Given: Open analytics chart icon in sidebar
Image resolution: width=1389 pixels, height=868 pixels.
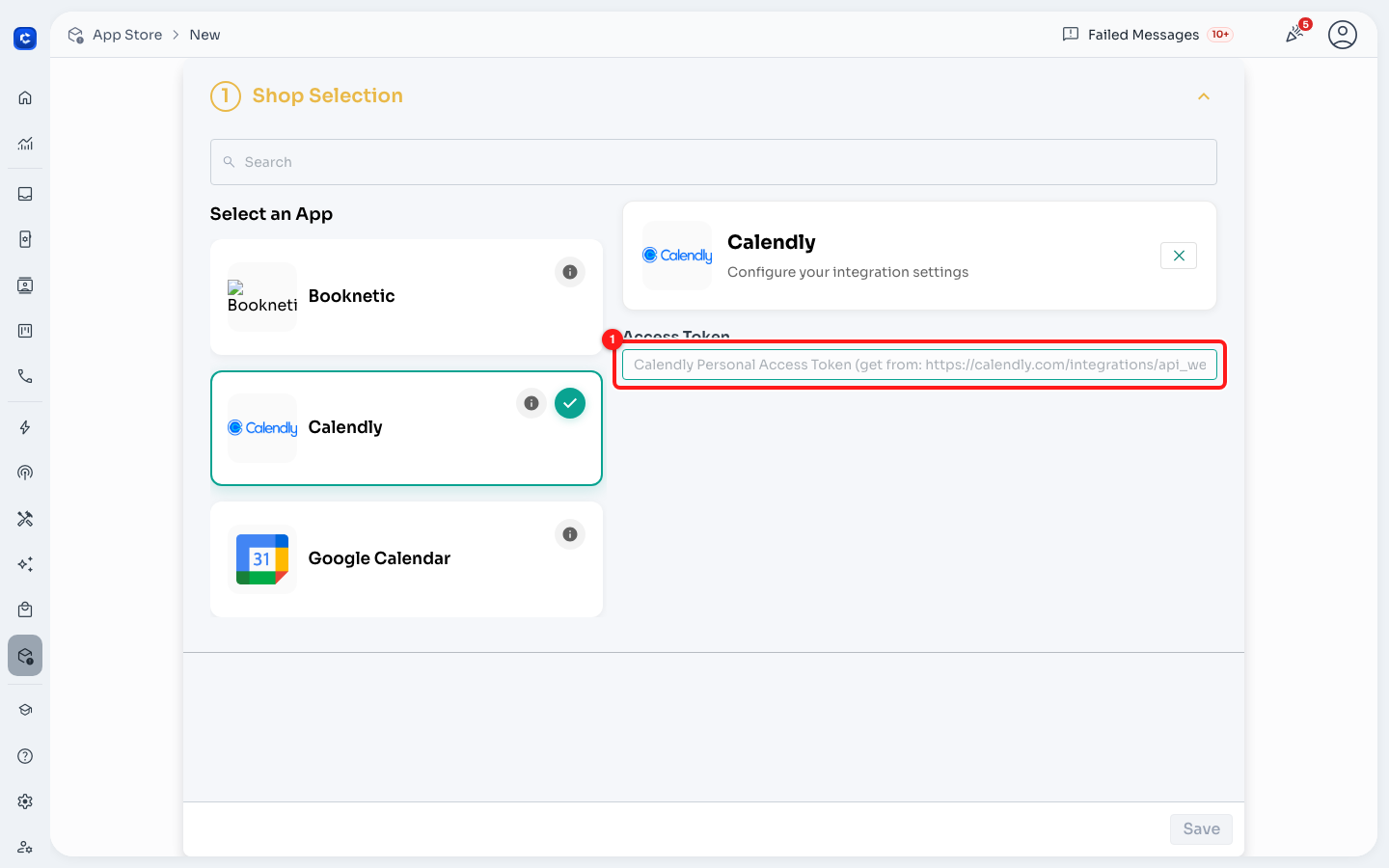Looking at the screenshot, I should [x=25, y=144].
